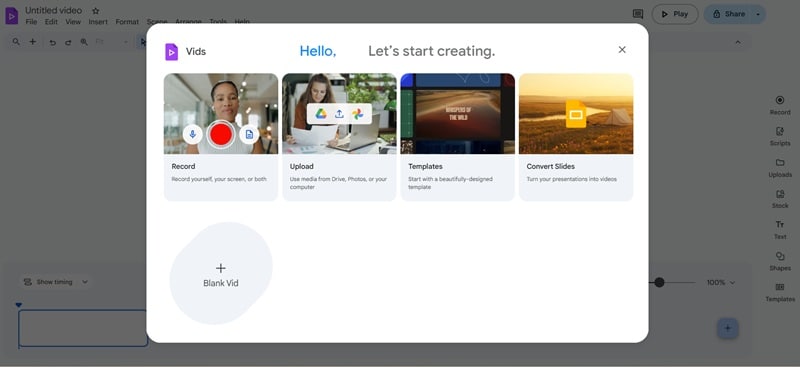
Task: Open the Share options dropdown arrow
Action: click(758, 14)
